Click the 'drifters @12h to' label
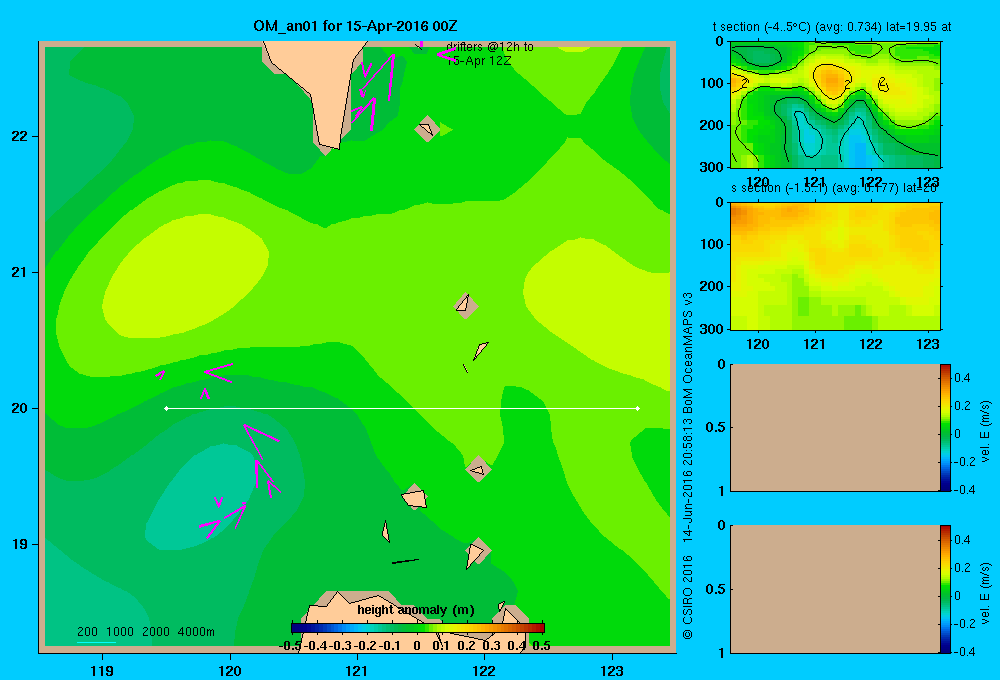The height and width of the screenshot is (680, 1000). pyautogui.click(x=490, y=47)
